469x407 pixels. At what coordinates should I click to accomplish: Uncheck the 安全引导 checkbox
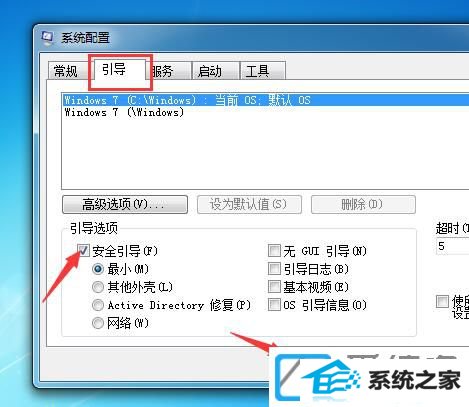83,250
